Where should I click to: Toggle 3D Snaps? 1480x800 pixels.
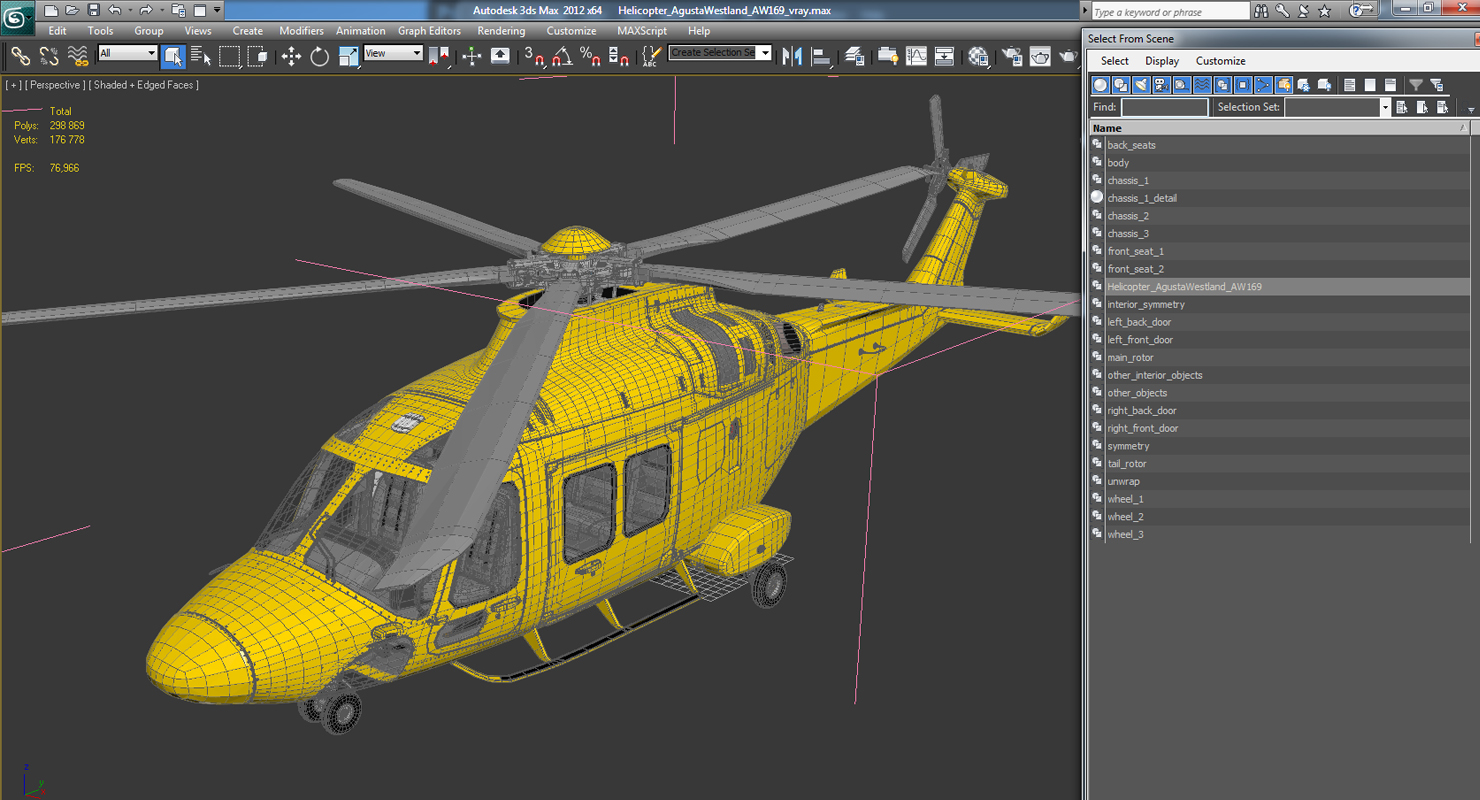pyautogui.click(x=534, y=56)
